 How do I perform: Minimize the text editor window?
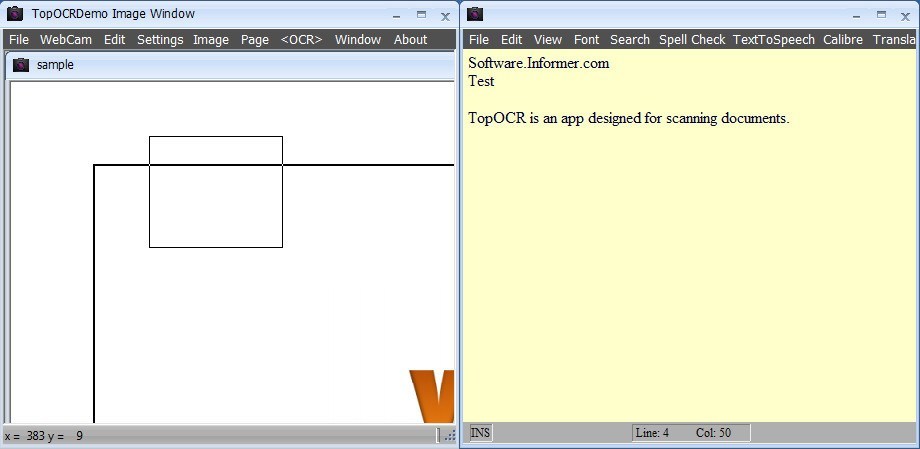857,16
